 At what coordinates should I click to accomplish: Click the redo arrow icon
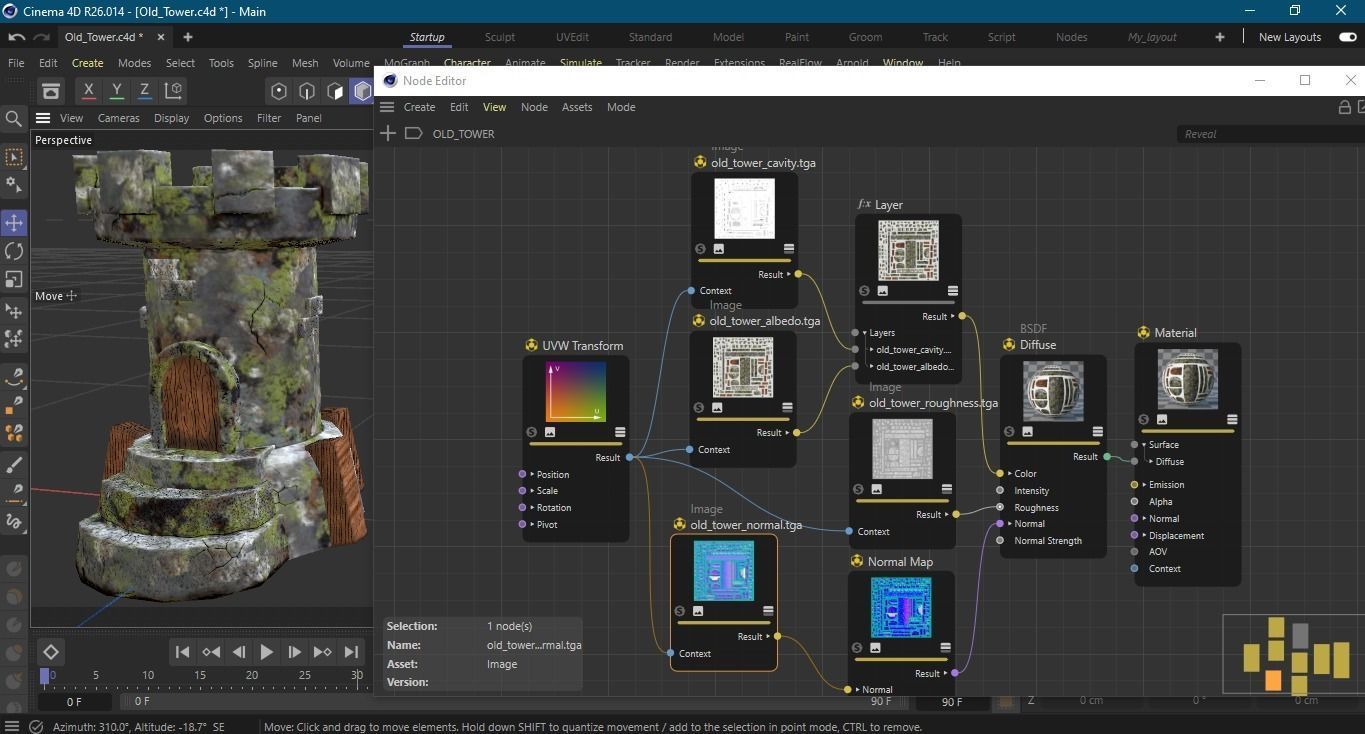41,37
